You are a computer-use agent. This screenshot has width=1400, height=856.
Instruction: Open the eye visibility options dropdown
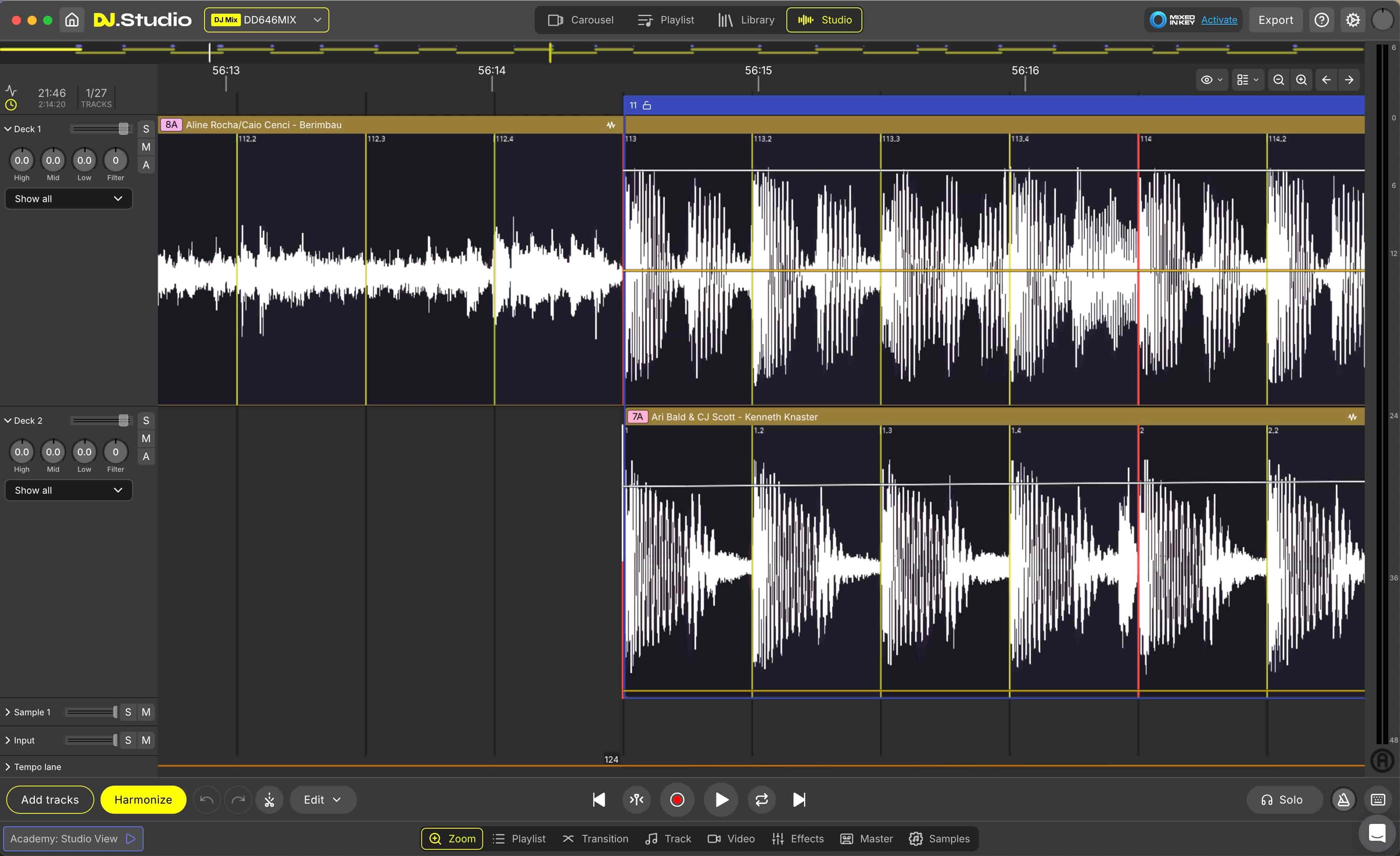pos(1212,80)
